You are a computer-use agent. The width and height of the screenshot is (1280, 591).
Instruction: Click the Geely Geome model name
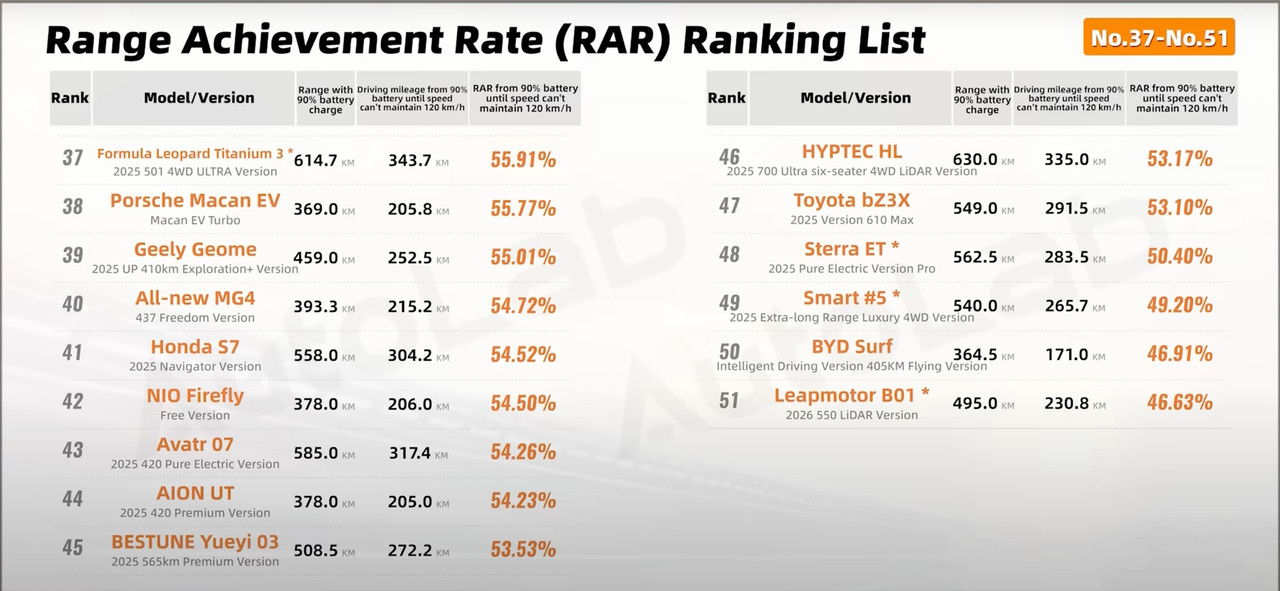[x=195, y=249]
